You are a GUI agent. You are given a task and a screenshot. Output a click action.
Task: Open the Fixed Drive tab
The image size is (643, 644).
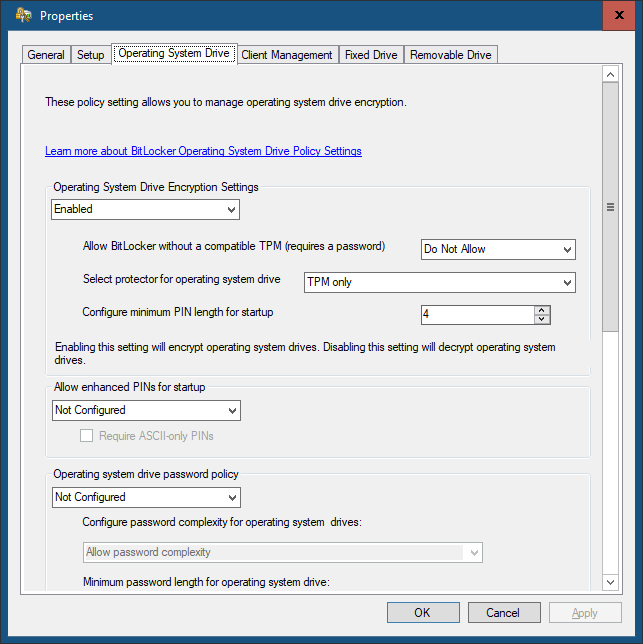click(371, 55)
